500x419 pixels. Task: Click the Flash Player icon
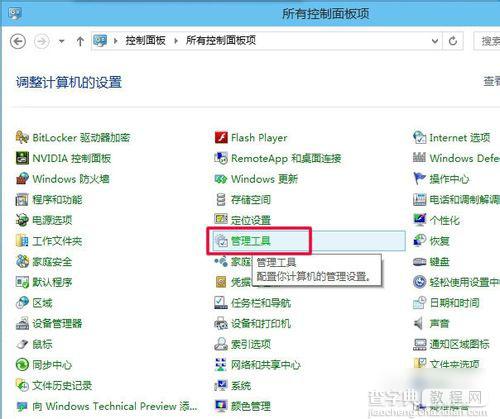221,137
